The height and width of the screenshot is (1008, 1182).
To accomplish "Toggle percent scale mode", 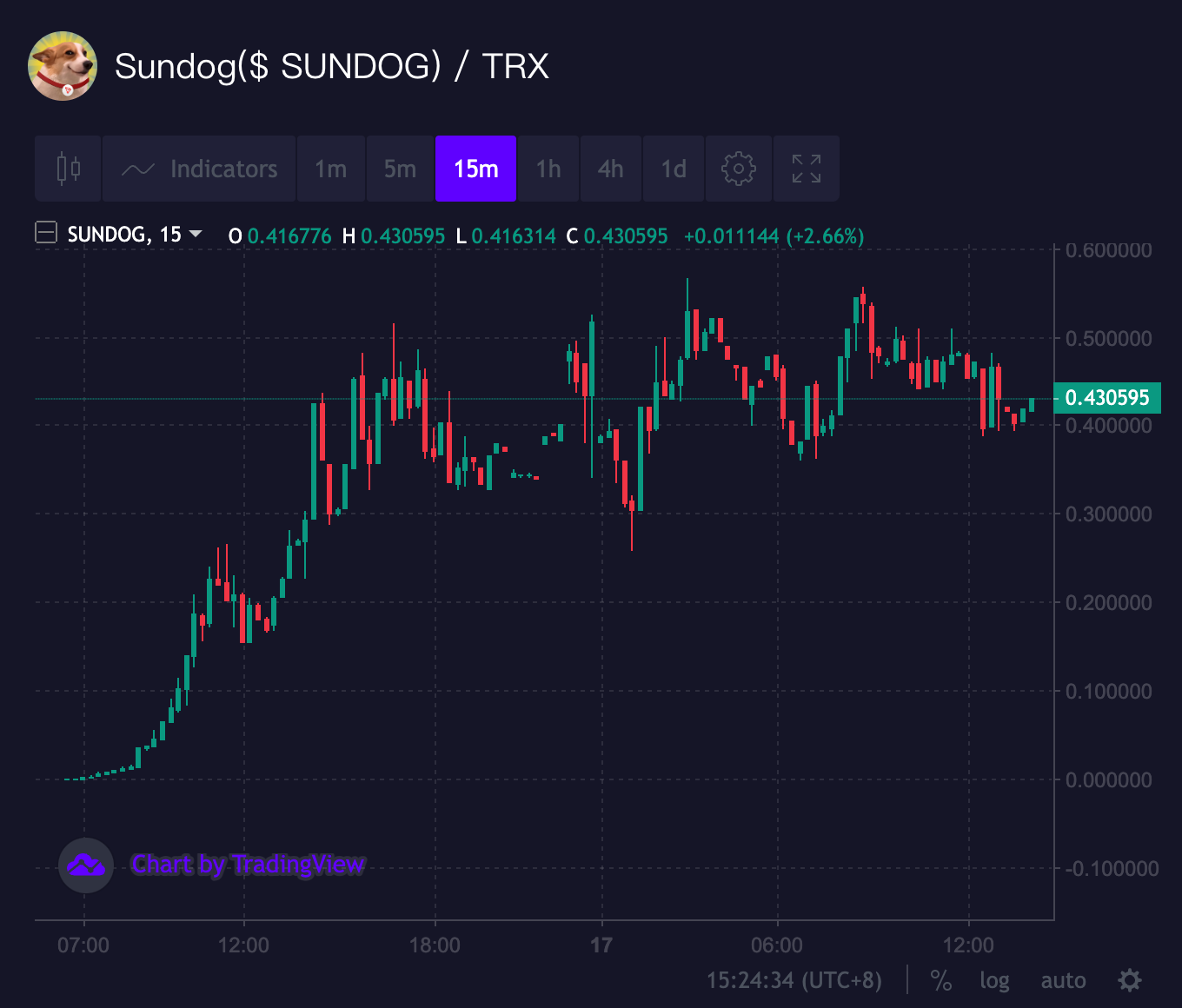I will 940,980.
